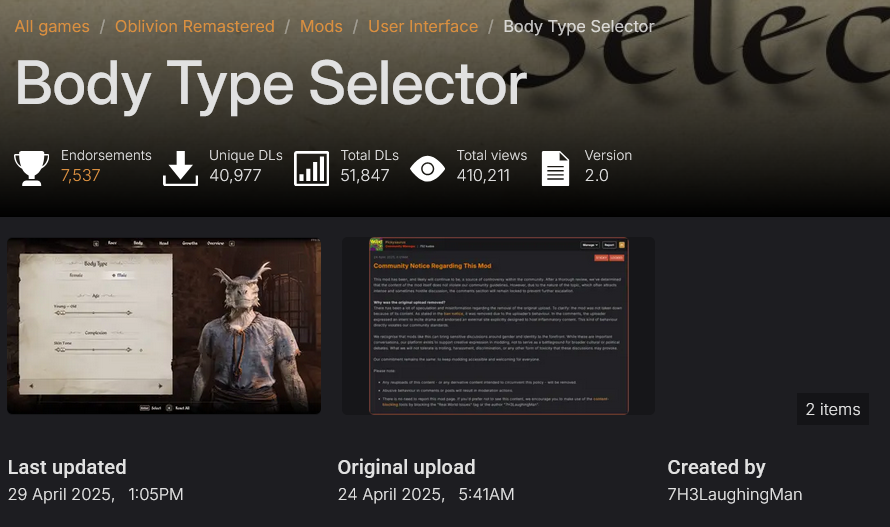Click Body Type Selector breadcrumb text
The image size is (890, 527).
coord(579,27)
